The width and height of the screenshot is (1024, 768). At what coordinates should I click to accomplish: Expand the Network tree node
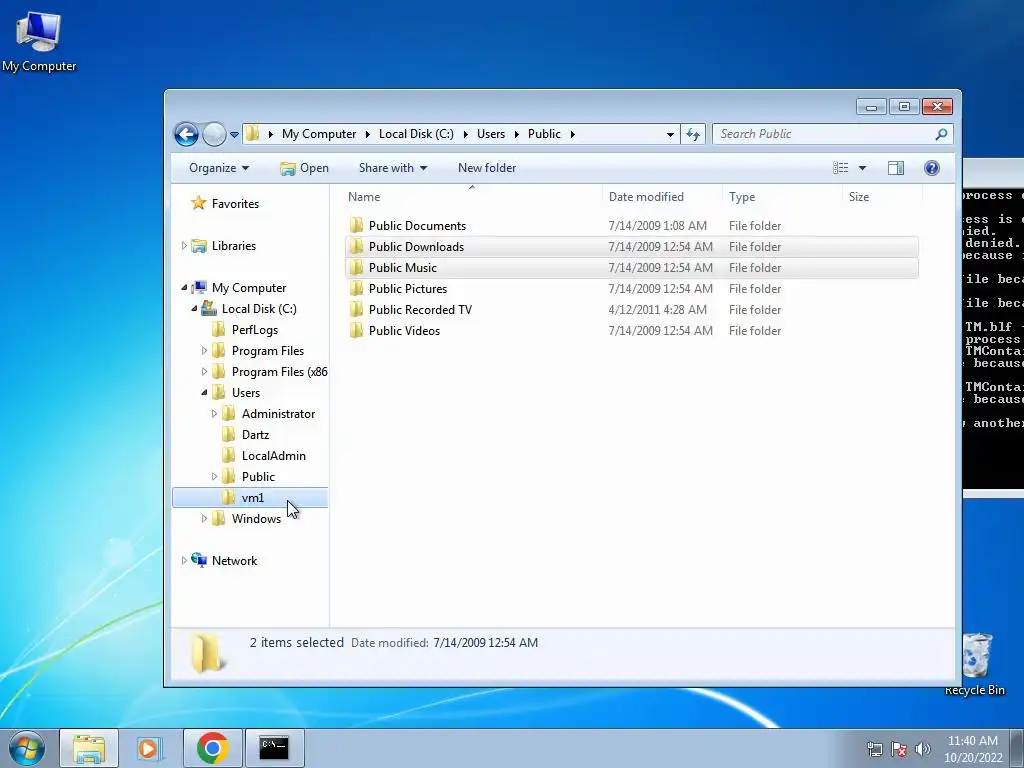(x=184, y=560)
